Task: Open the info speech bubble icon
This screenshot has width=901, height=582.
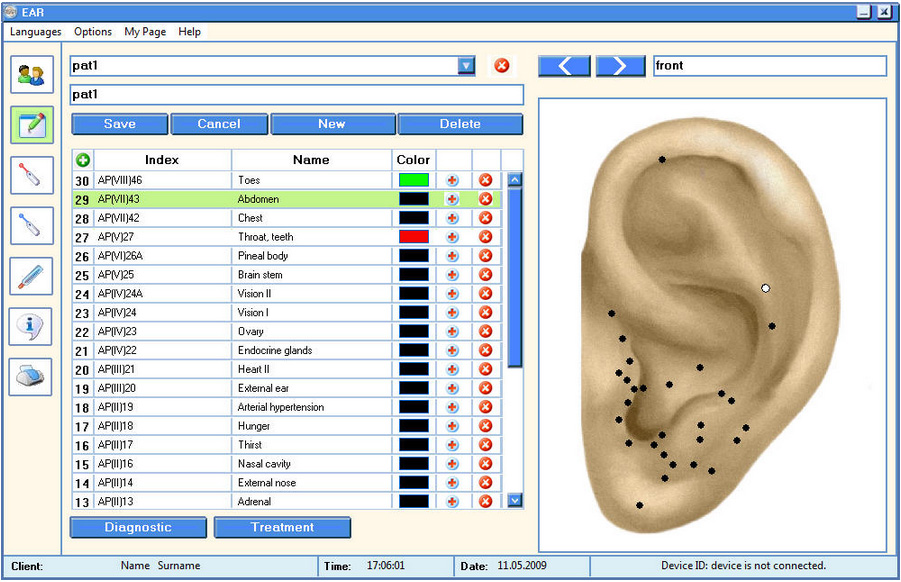Action: [31, 326]
